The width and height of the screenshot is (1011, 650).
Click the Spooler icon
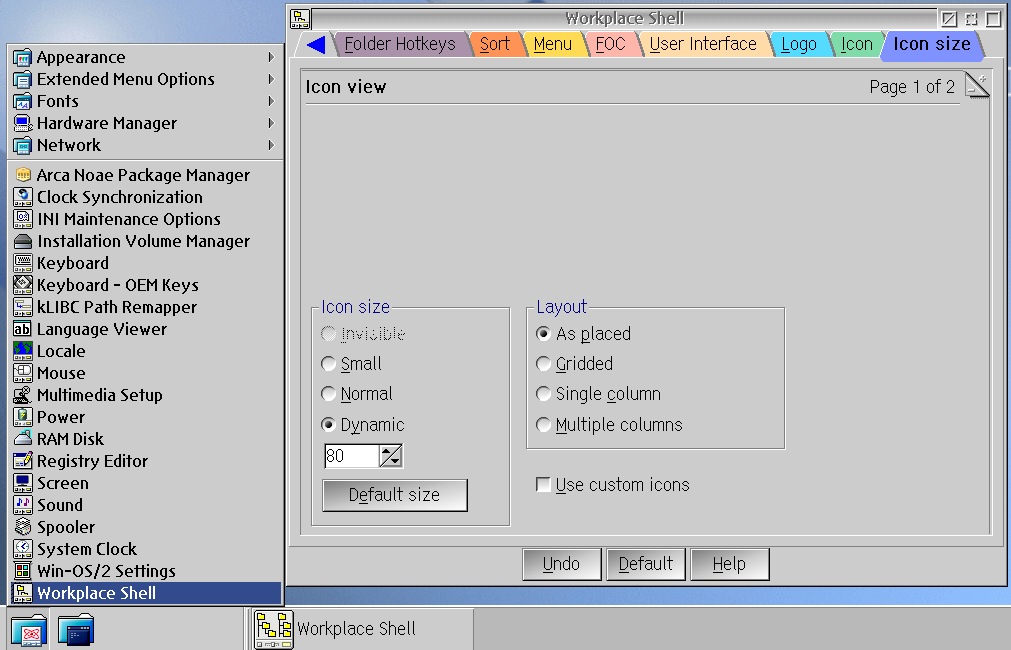23,527
